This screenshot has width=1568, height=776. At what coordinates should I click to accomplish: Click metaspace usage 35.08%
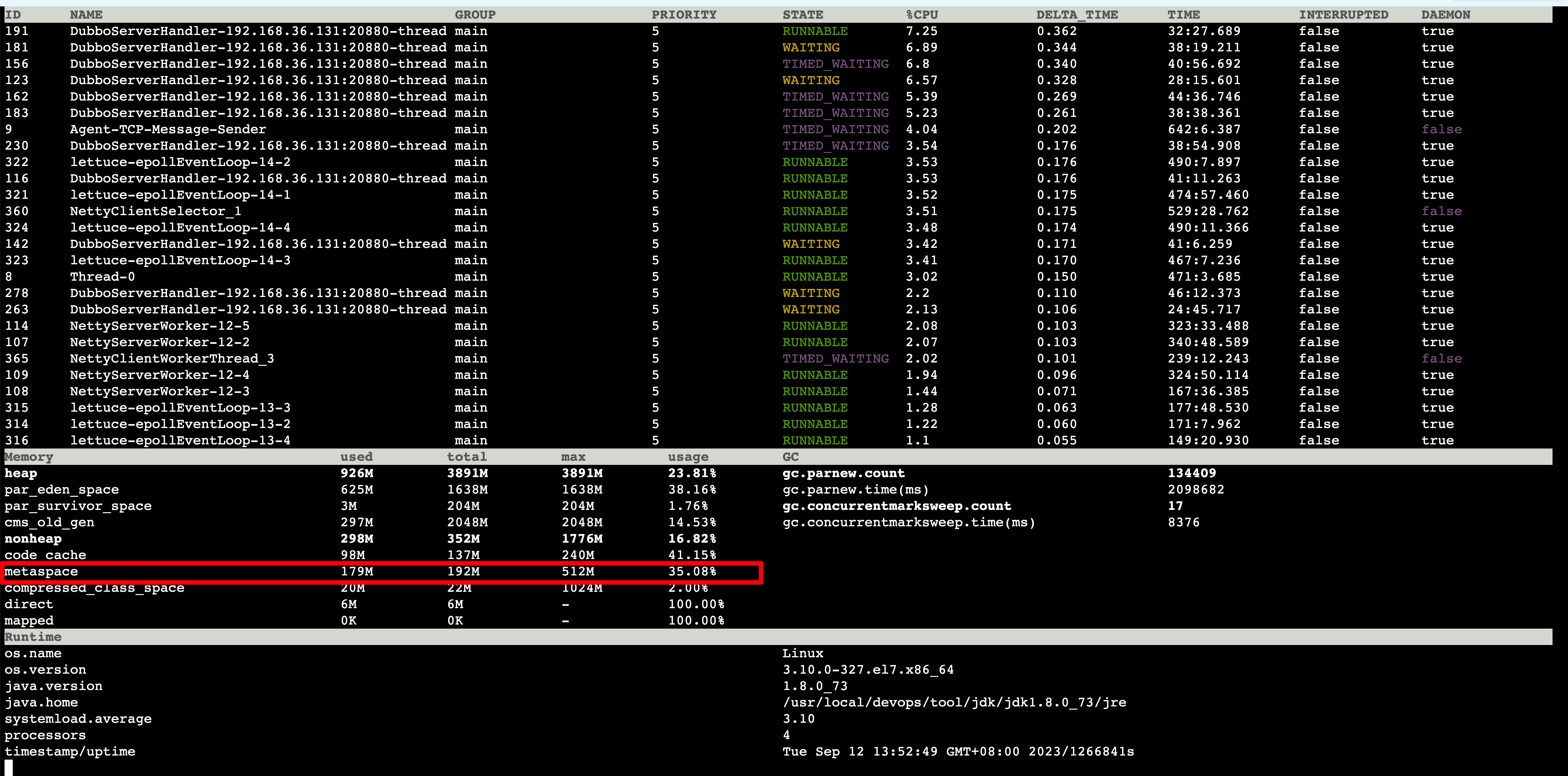click(x=692, y=571)
